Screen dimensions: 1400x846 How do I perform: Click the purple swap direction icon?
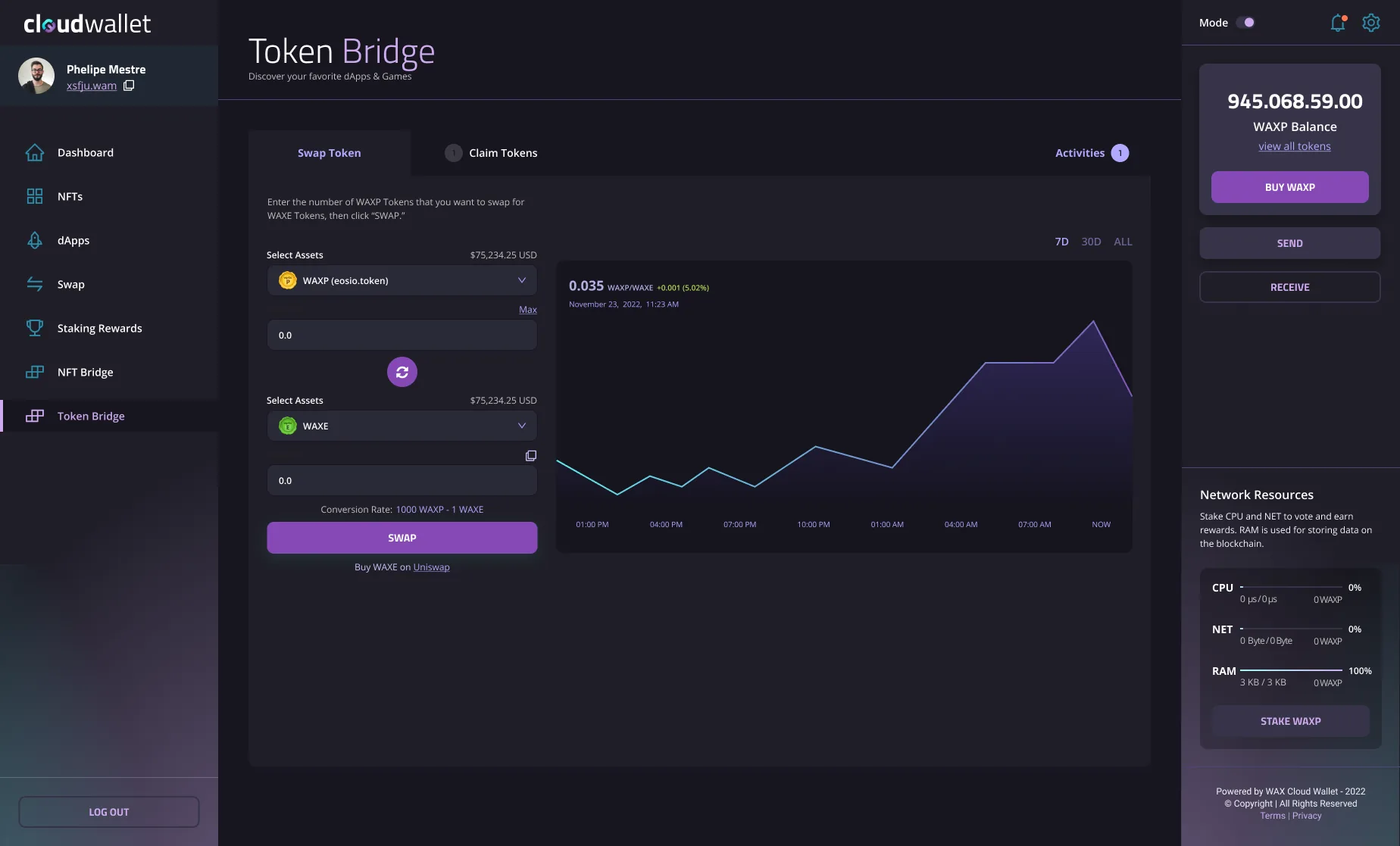click(402, 372)
